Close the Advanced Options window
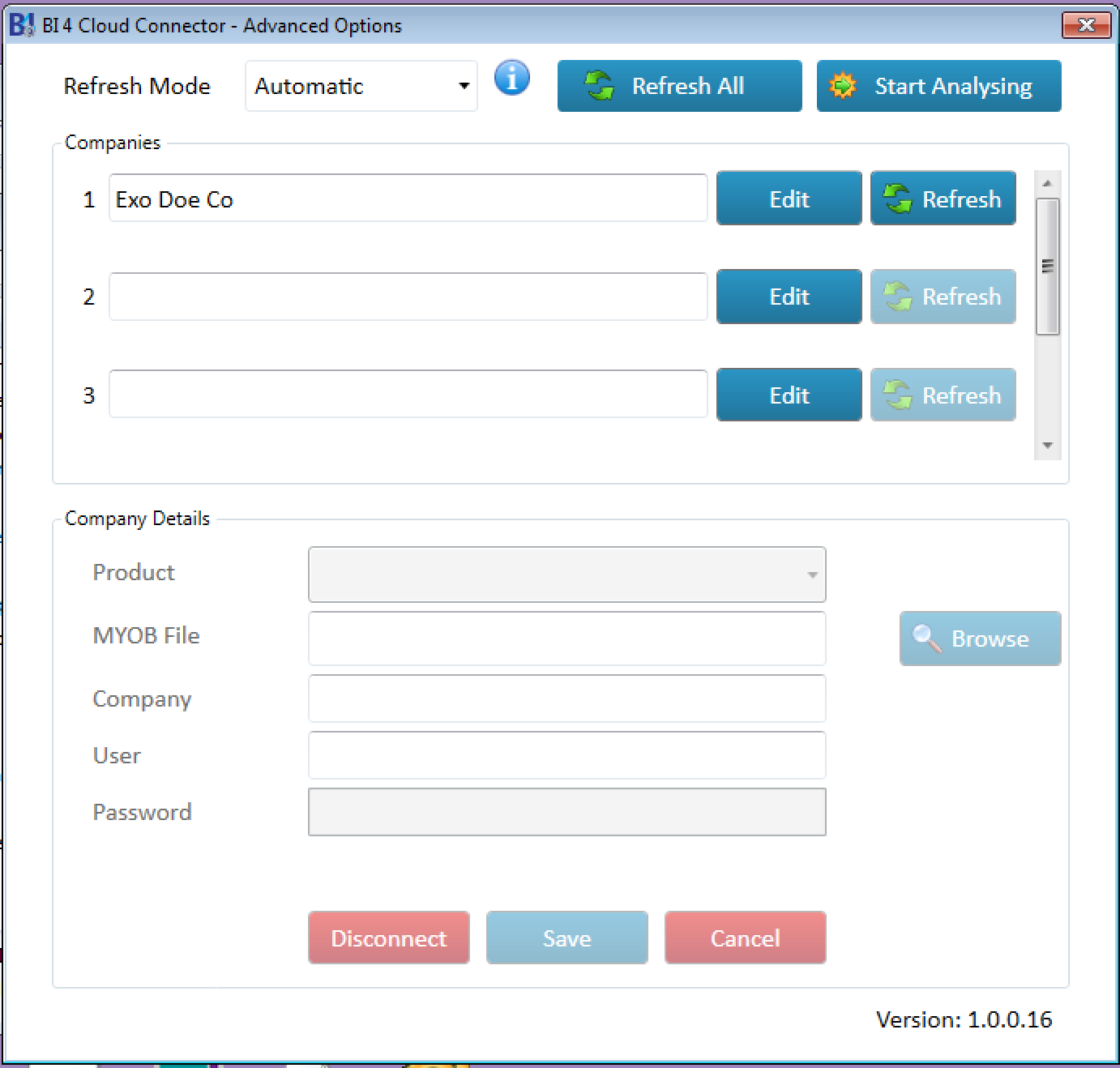1120x1068 pixels. [x=1086, y=25]
